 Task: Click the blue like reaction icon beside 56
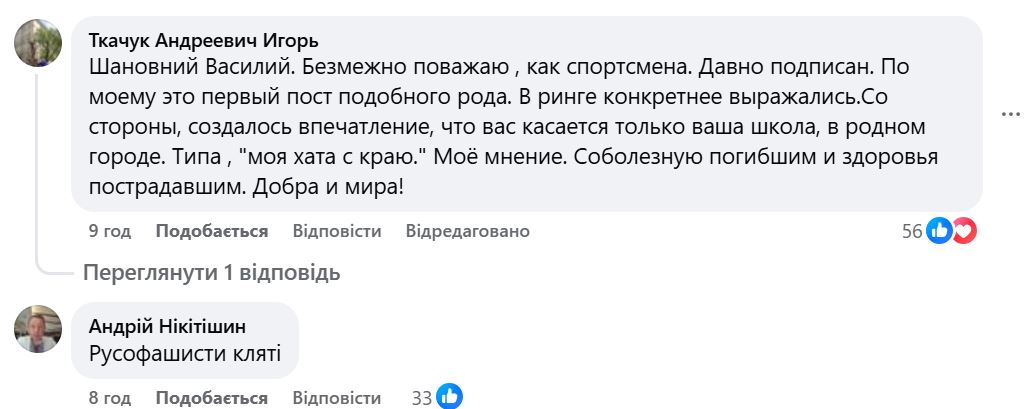tap(939, 231)
